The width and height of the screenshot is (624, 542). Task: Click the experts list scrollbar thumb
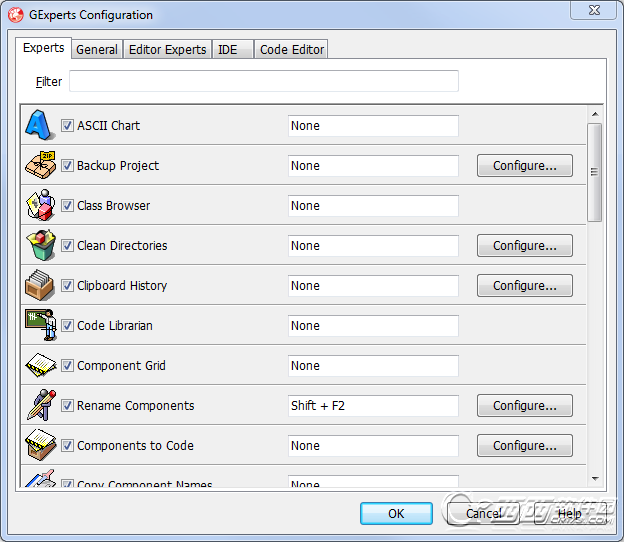595,172
